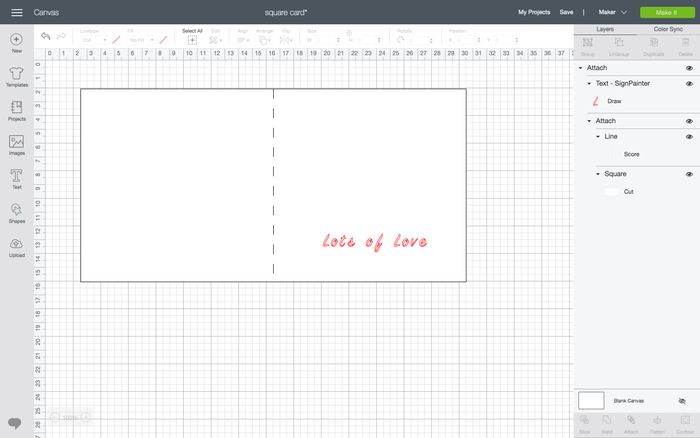Click the Upload icon
This screenshot has height=438, width=700.
pyautogui.click(x=16, y=246)
